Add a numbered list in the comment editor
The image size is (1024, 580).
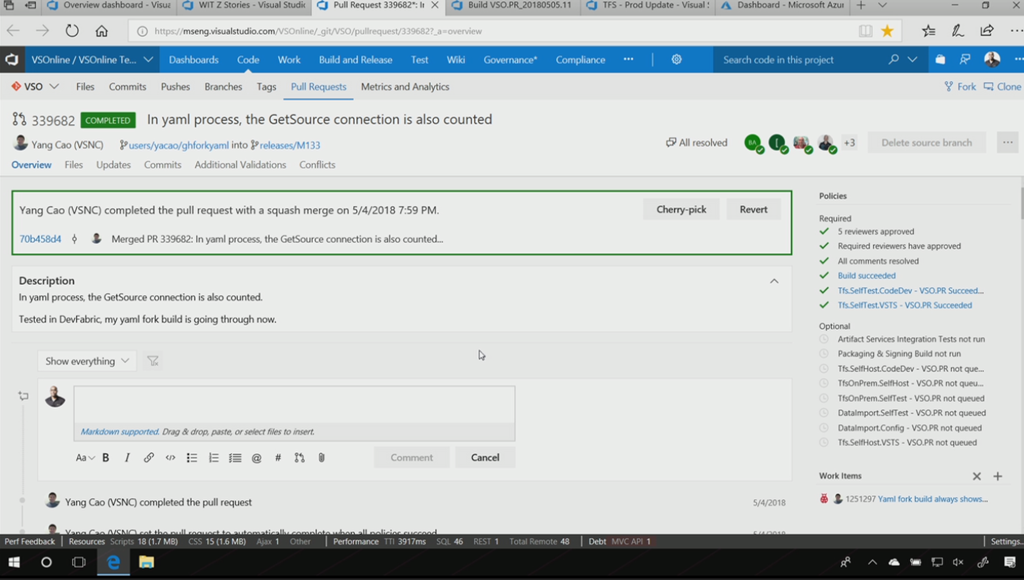pos(214,458)
